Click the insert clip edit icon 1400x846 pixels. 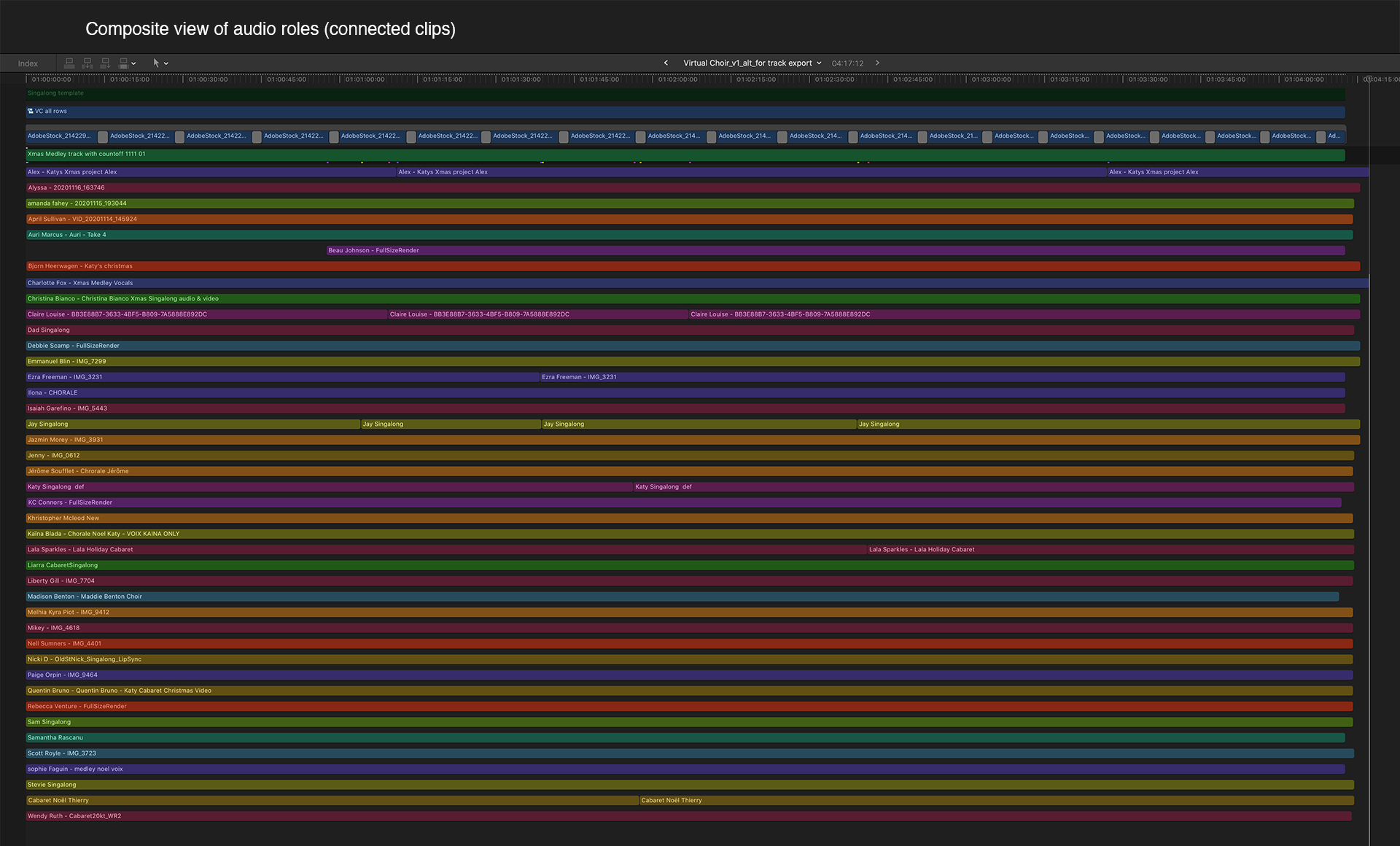(x=87, y=63)
